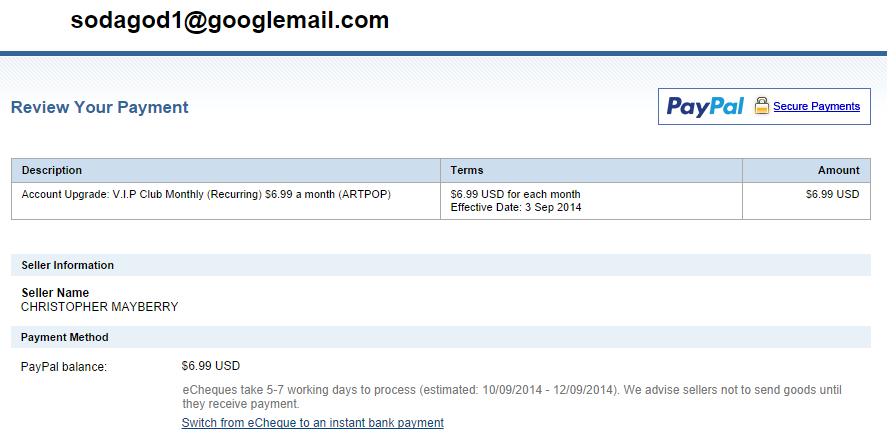Switch from eCheque to an instant bank payment

point(312,423)
